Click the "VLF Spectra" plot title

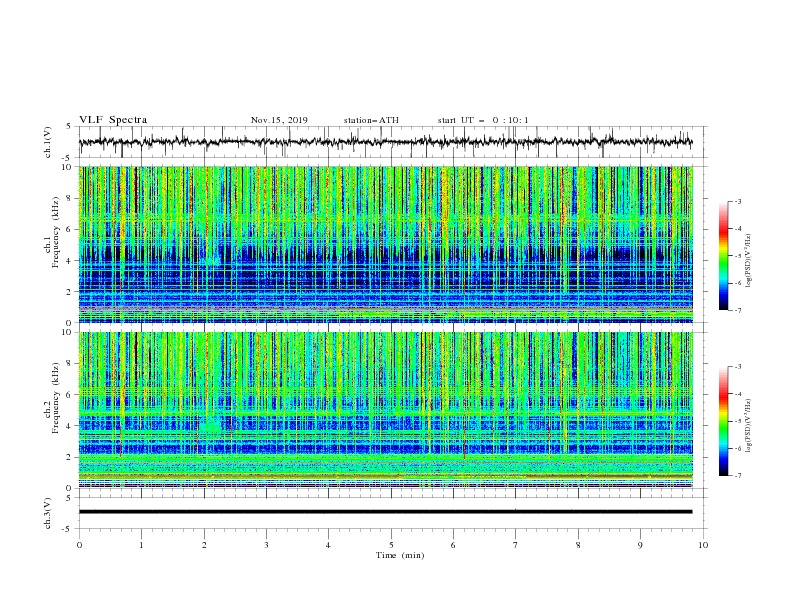(x=113, y=120)
